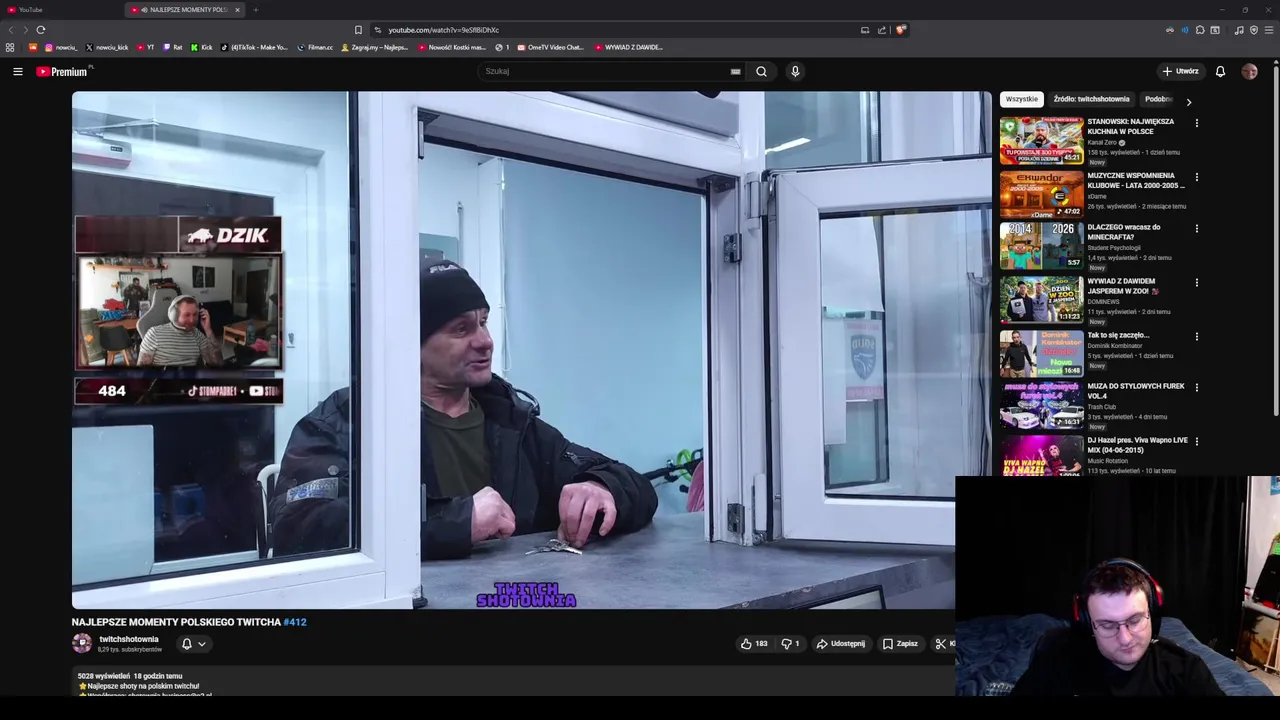Image resolution: width=1280 pixels, height=720 pixels.
Task: Open the account avatar menu
Action: click(x=1249, y=71)
